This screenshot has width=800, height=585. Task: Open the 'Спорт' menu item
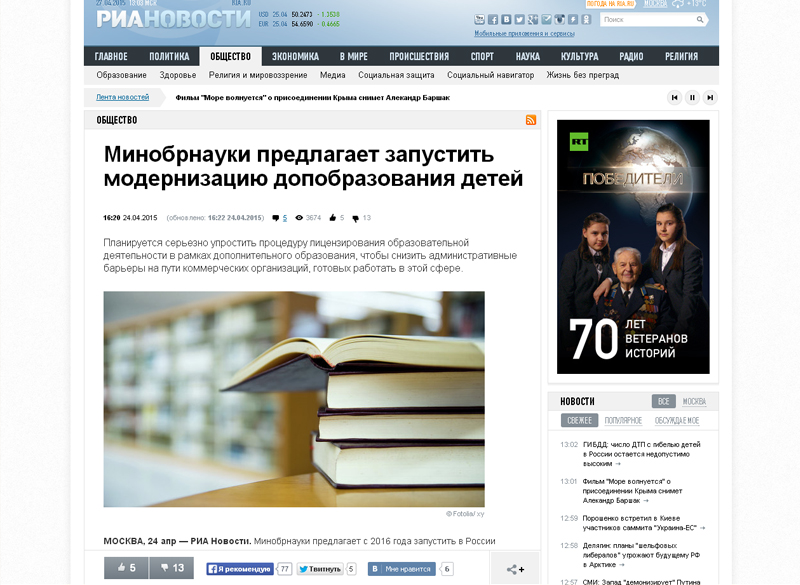pyautogui.click(x=482, y=57)
